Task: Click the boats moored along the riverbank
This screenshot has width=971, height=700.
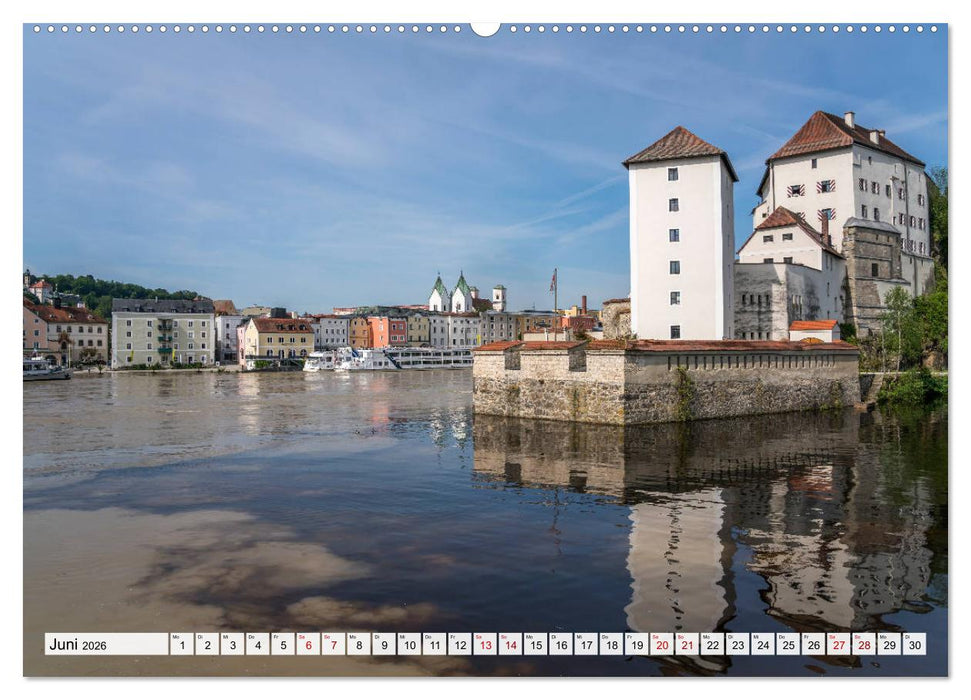Action: pyautogui.click(x=370, y=360)
